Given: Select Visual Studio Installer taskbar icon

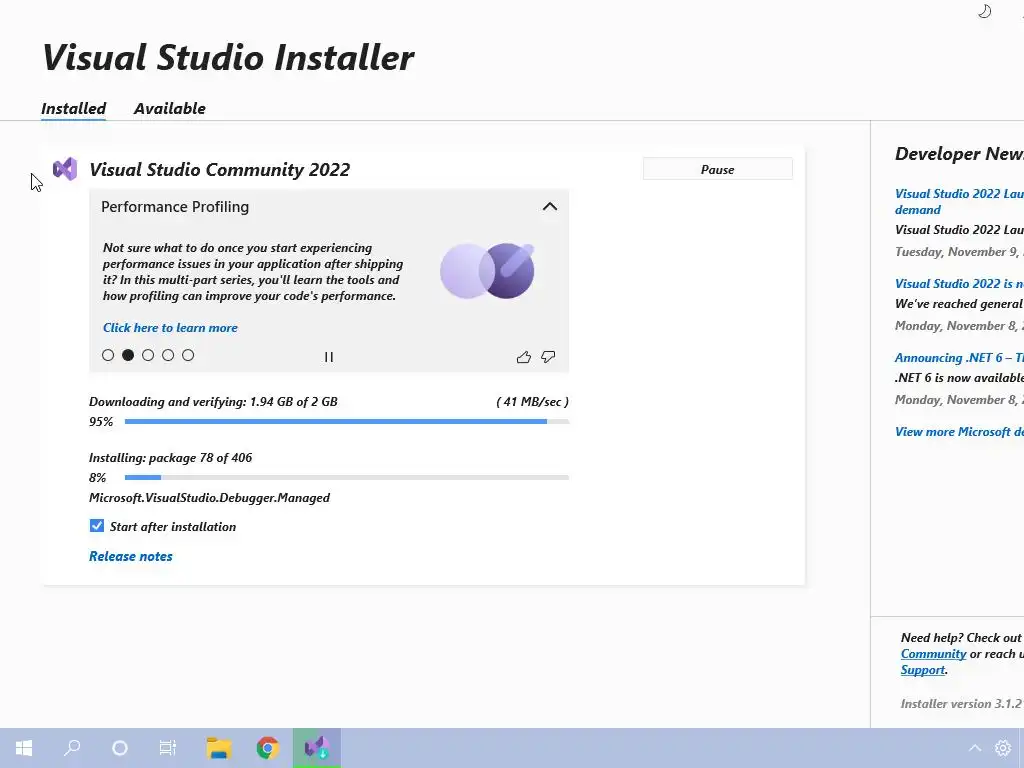Looking at the screenshot, I should coord(317,748).
